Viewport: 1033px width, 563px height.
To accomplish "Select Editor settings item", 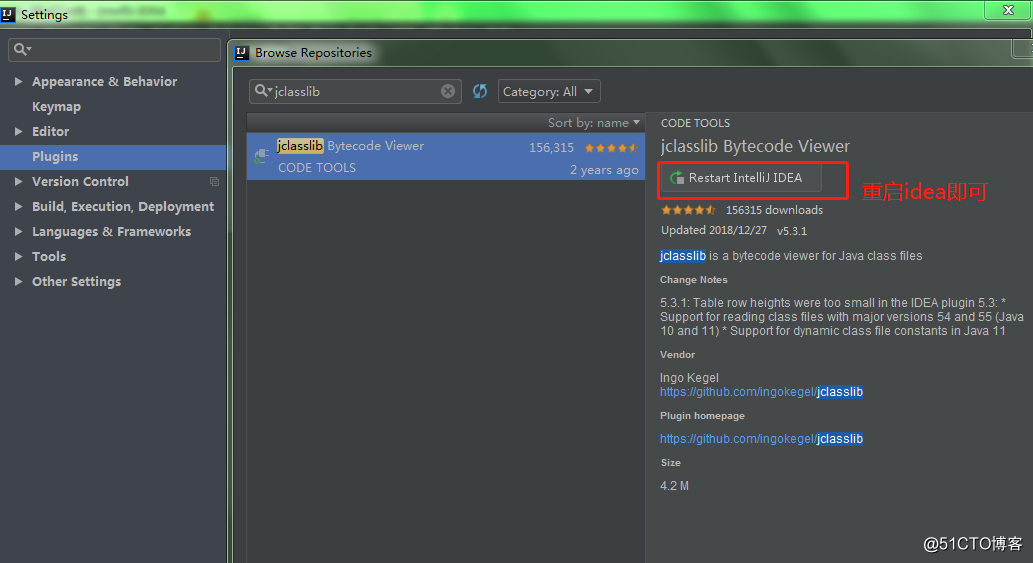I will tap(51, 132).
